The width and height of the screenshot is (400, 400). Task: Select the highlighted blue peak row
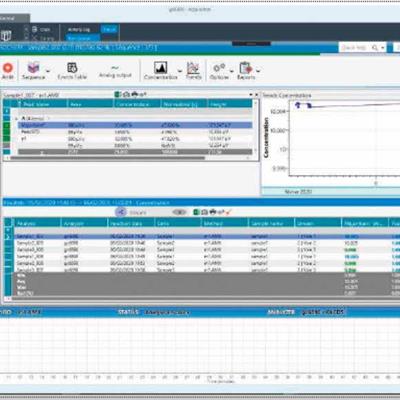(x=135, y=125)
